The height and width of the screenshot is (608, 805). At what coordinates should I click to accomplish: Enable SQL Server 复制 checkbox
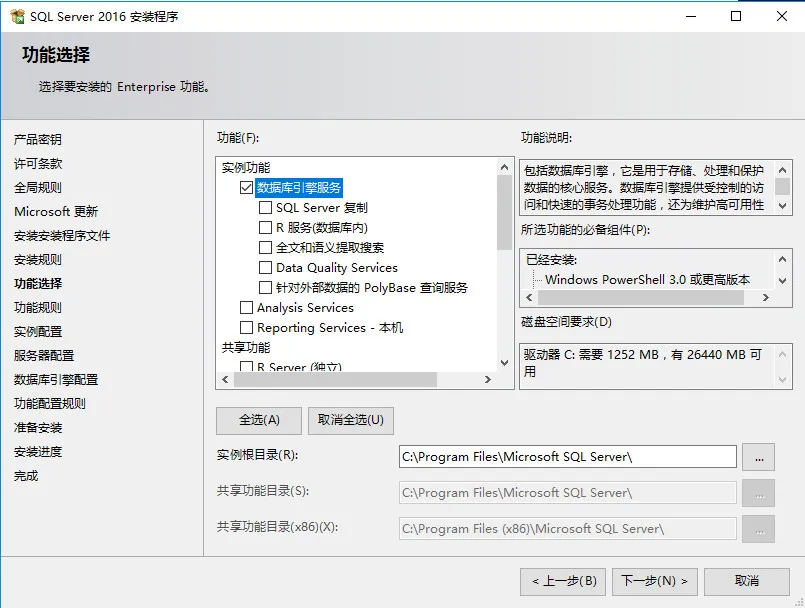(265, 207)
